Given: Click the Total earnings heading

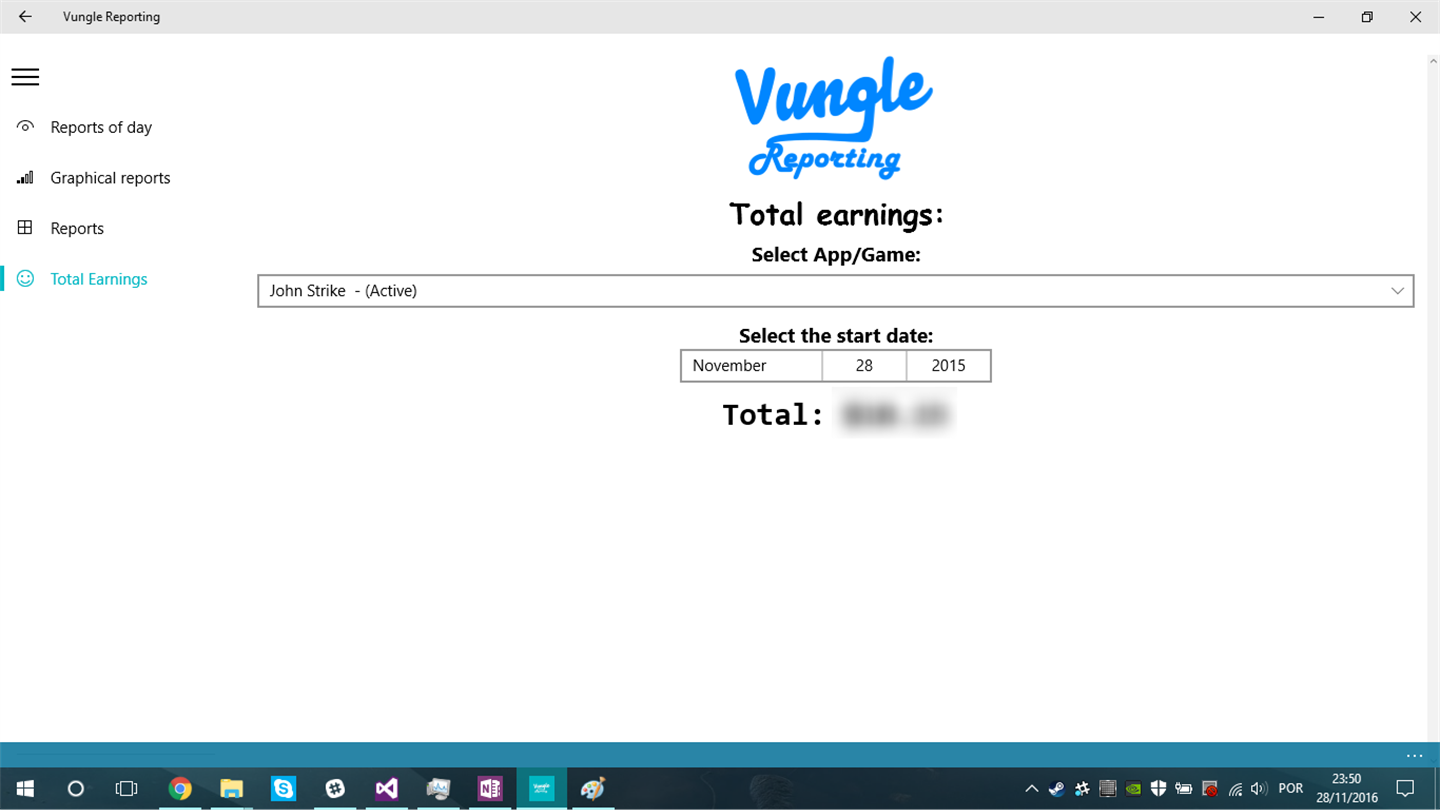Looking at the screenshot, I should click(837, 215).
